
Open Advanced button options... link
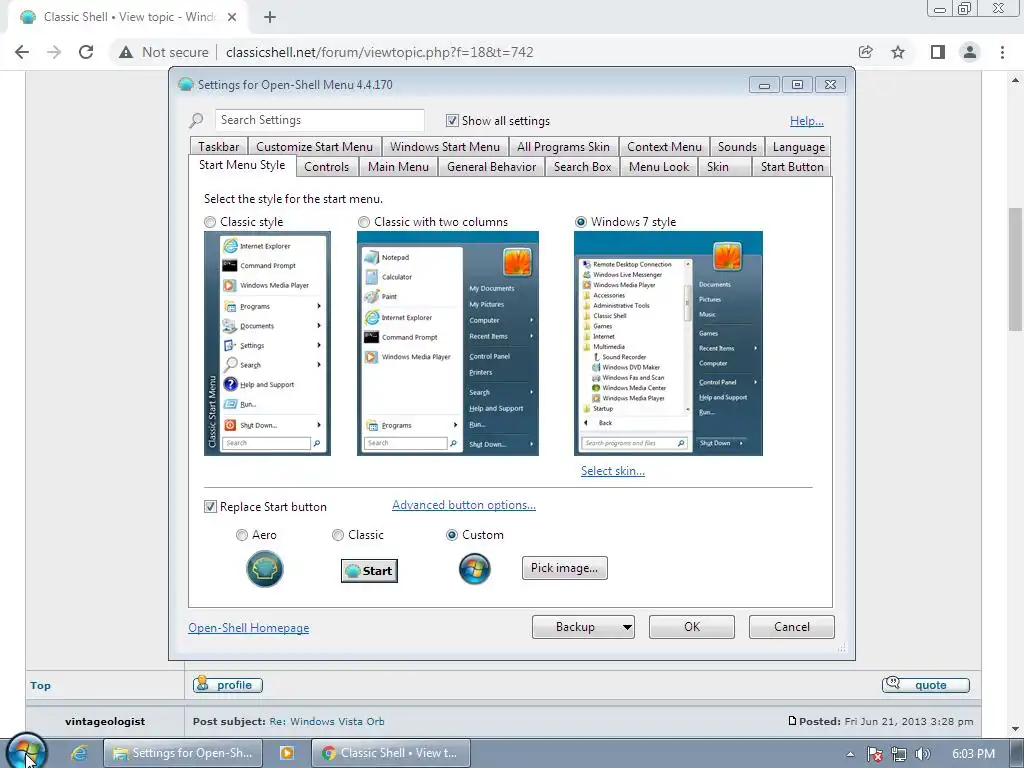(x=464, y=505)
